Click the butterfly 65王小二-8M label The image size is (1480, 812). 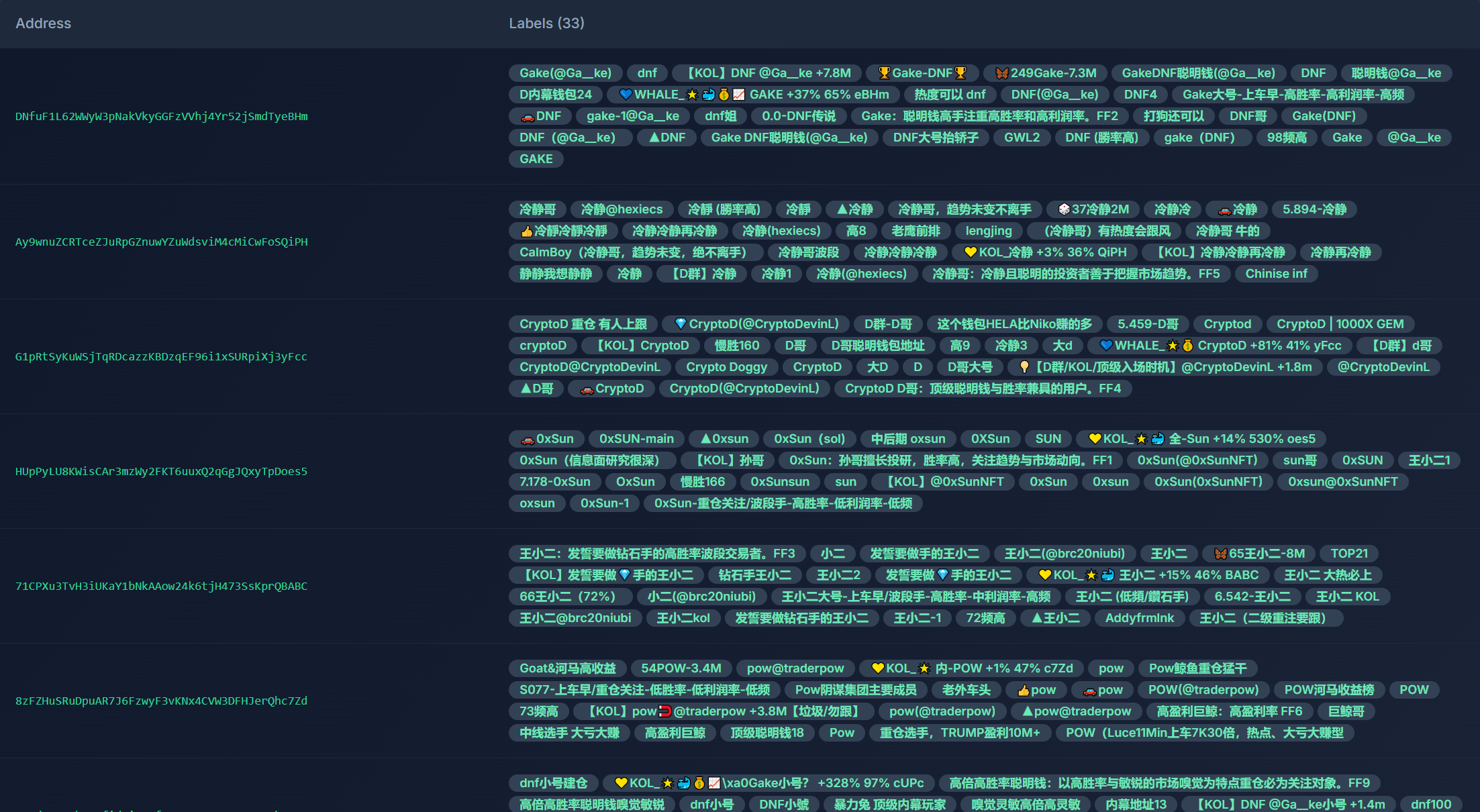pyautogui.click(x=1259, y=554)
